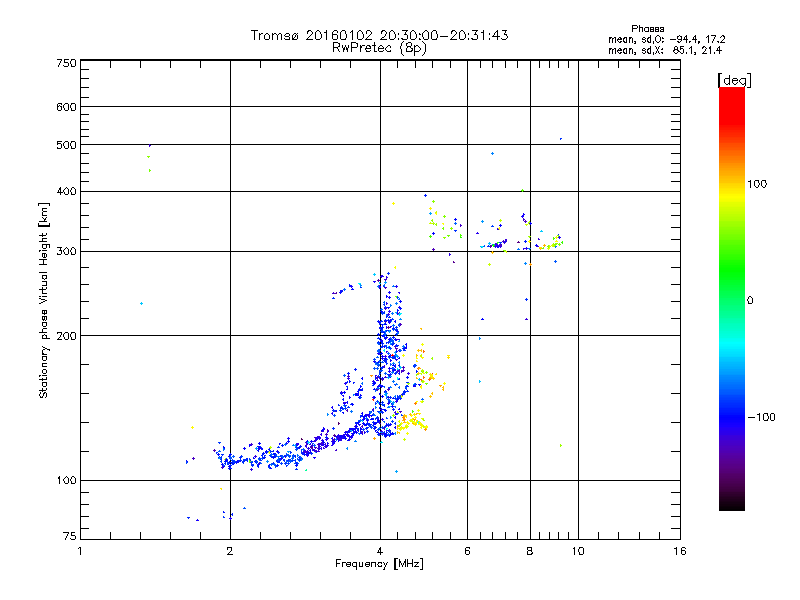Click the "500" height axis label

click(66, 145)
